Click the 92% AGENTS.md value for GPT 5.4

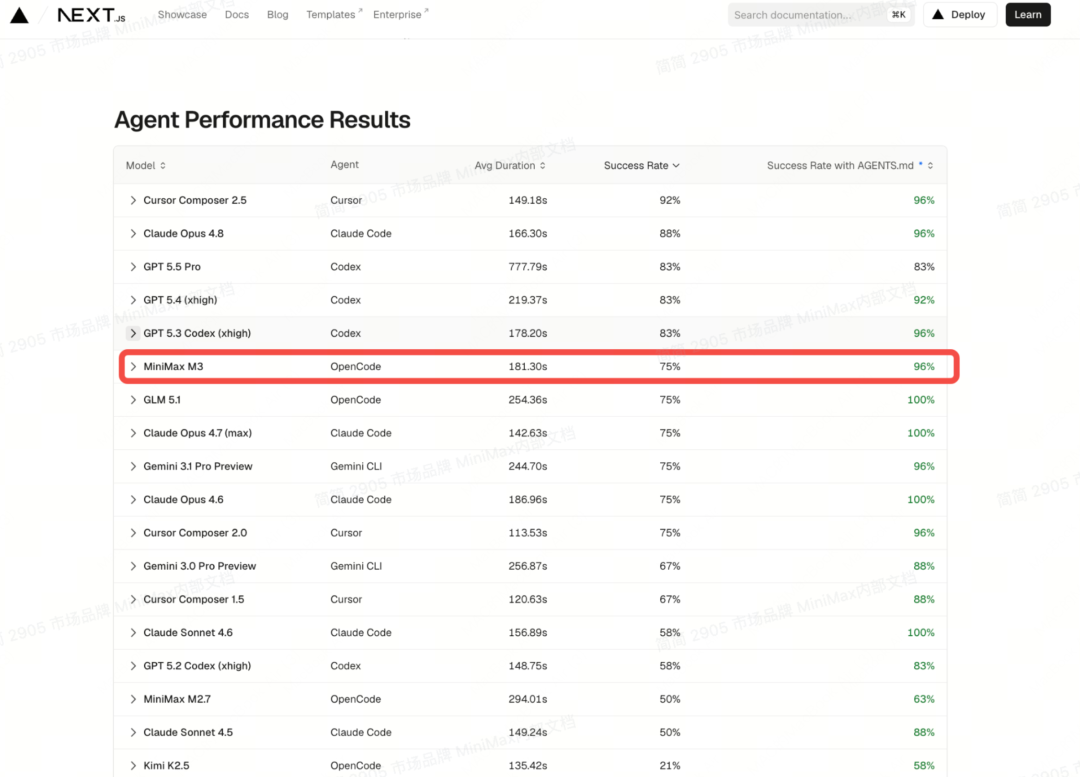coord(924,300)
